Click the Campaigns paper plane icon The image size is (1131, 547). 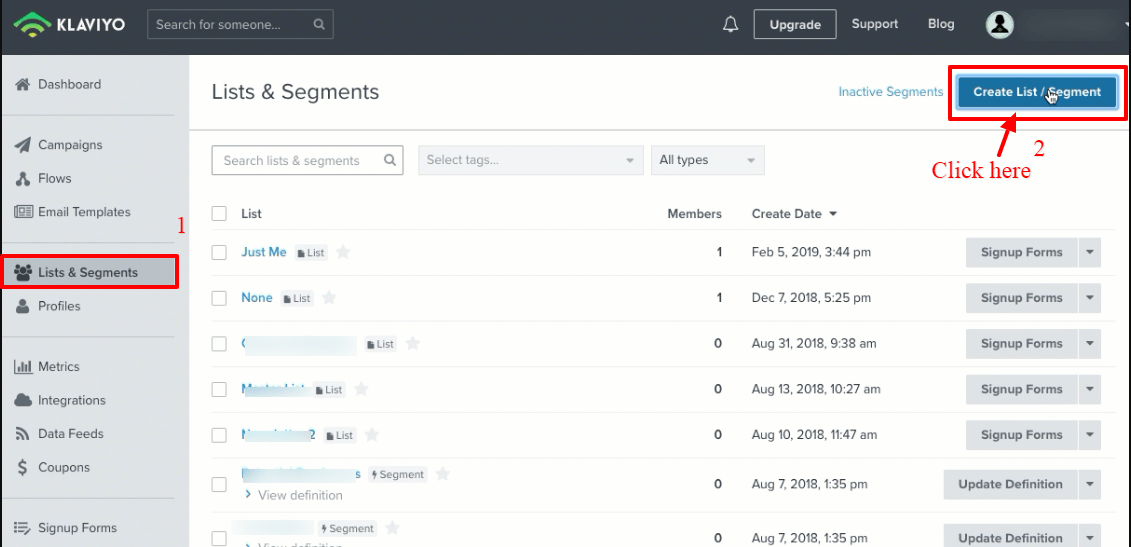click(x=23, y=145)
